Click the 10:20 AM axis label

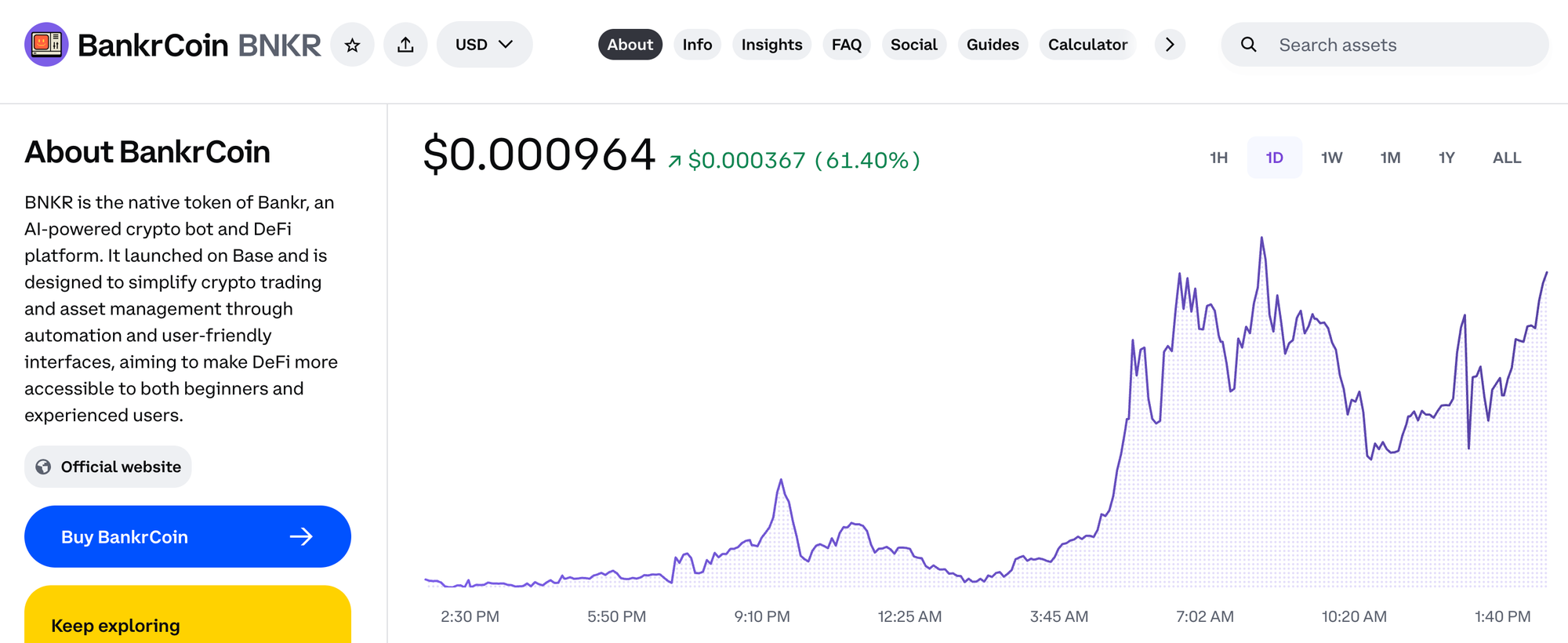[x=1354, y=616]
